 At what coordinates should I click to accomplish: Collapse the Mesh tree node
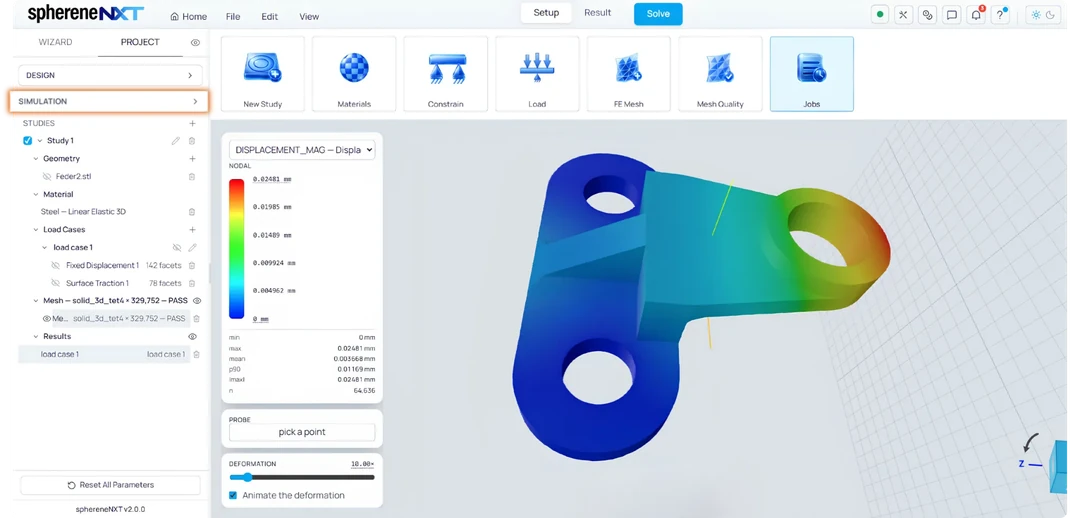pyautogui.click(x=36, y=300)
